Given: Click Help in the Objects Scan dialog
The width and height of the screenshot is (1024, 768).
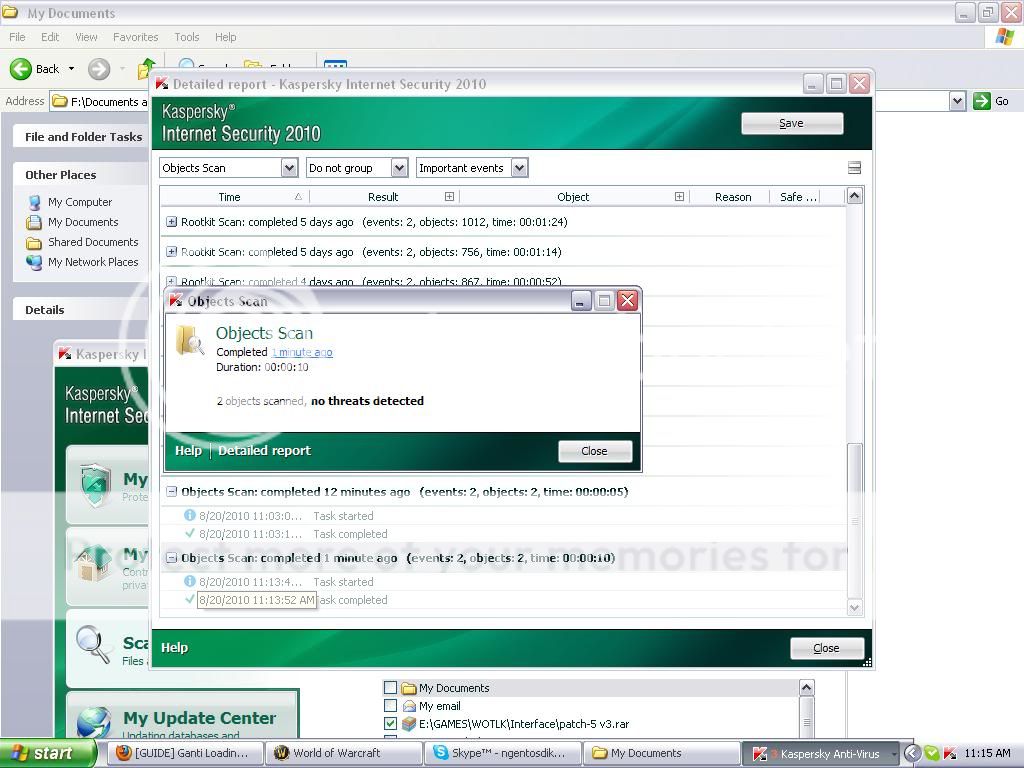Looking at the screenshot, I should 188,451.
